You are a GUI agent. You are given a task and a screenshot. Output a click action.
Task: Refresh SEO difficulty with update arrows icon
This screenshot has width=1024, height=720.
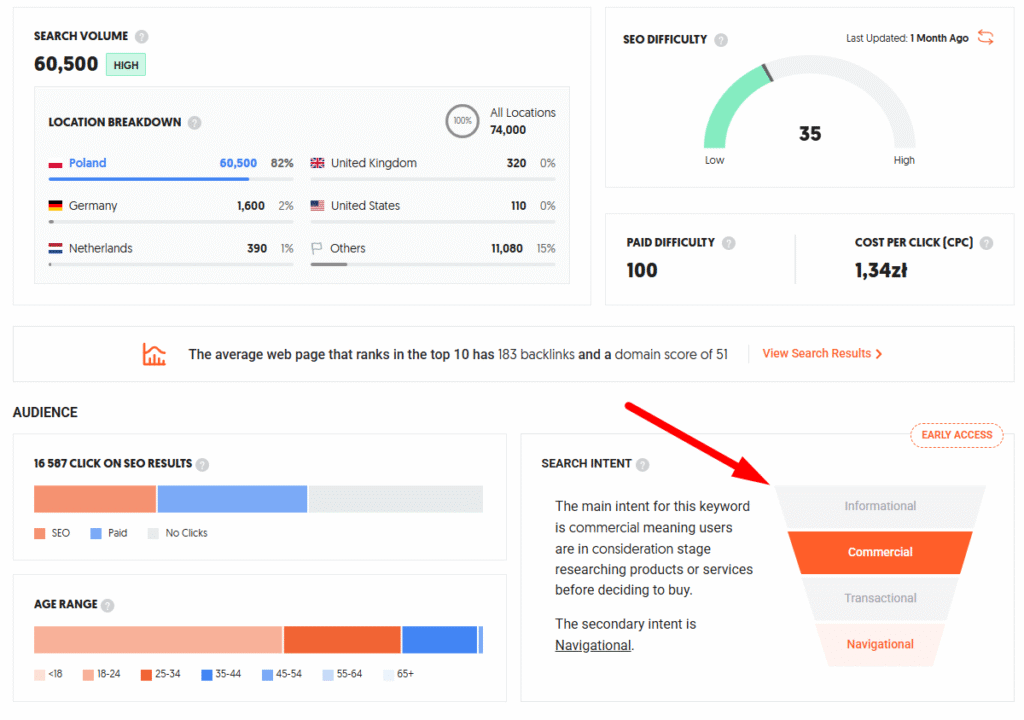tap(986, 38)
